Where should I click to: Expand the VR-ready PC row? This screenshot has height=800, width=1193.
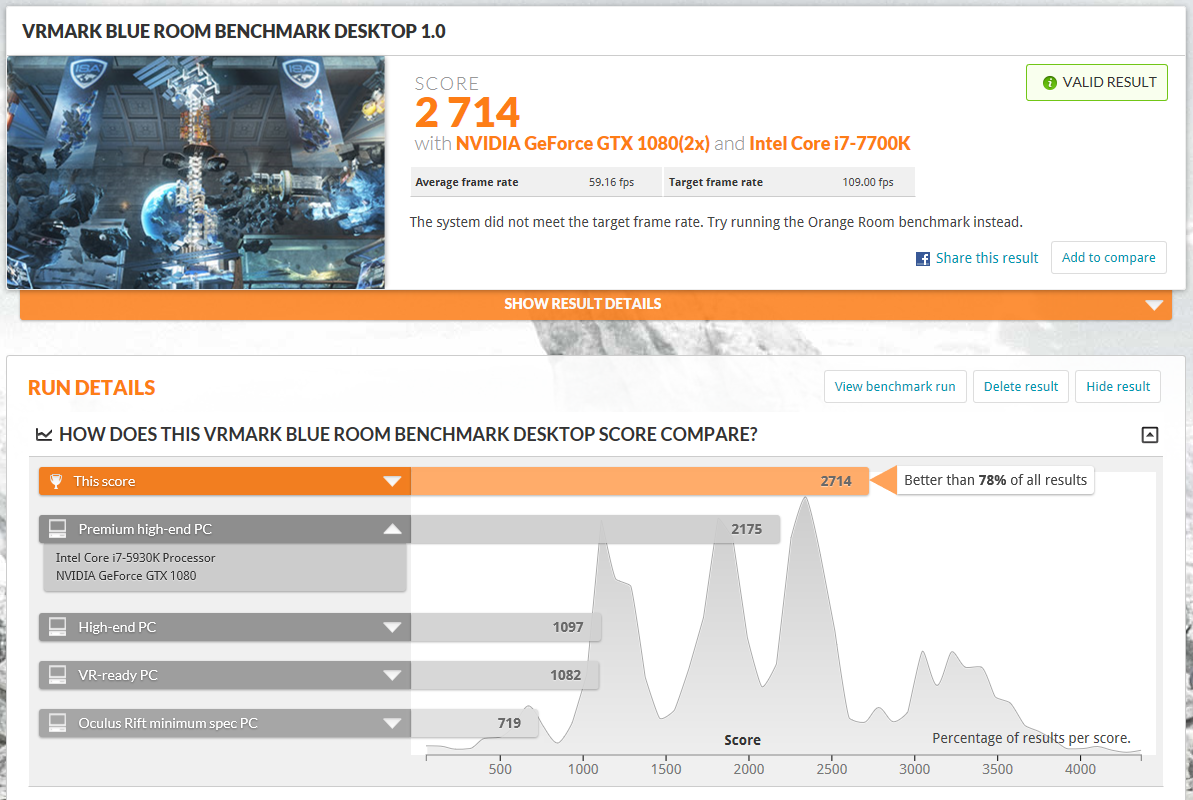[392, 675]
